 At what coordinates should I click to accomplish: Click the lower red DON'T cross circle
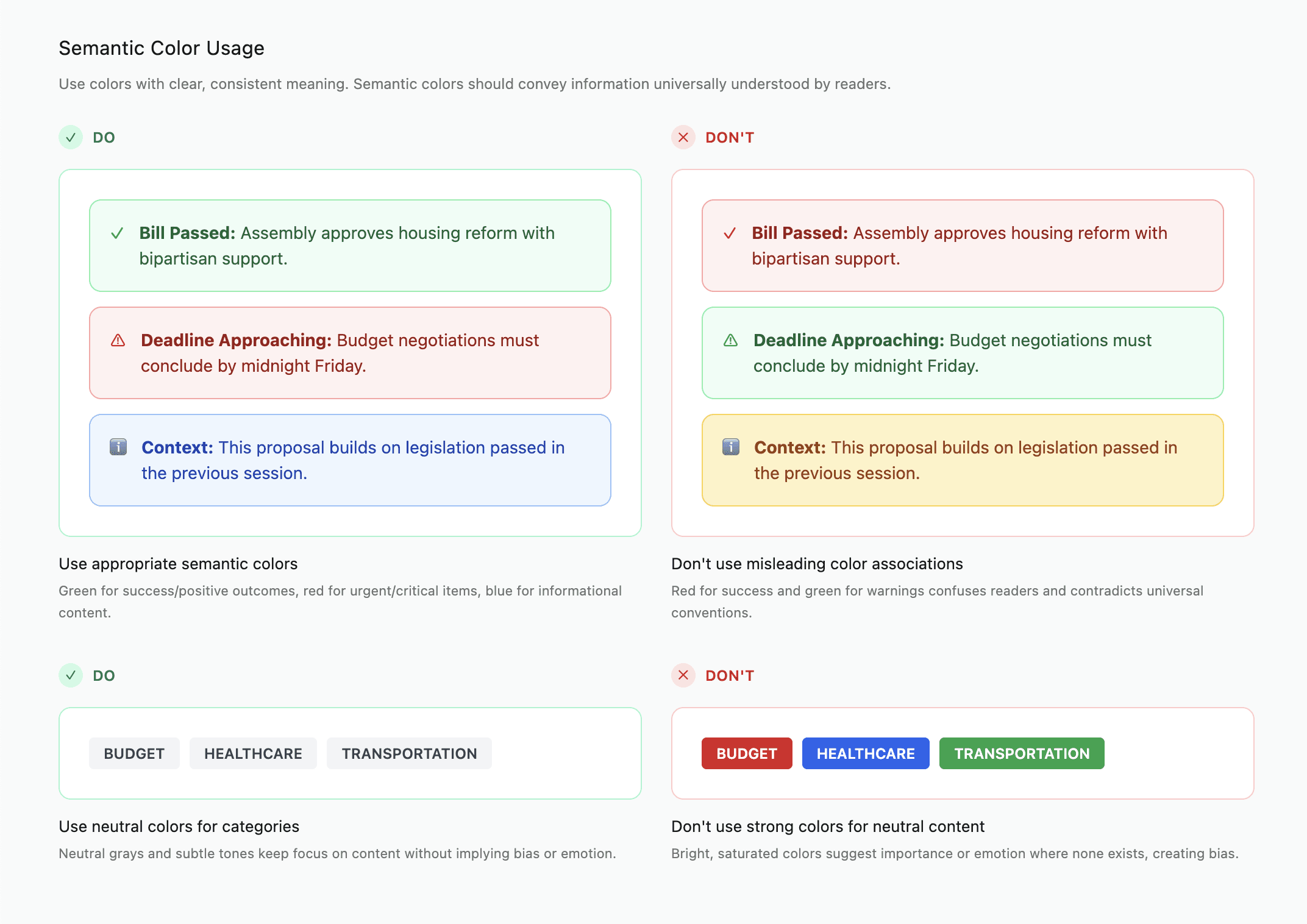click(x=683, y=675)
